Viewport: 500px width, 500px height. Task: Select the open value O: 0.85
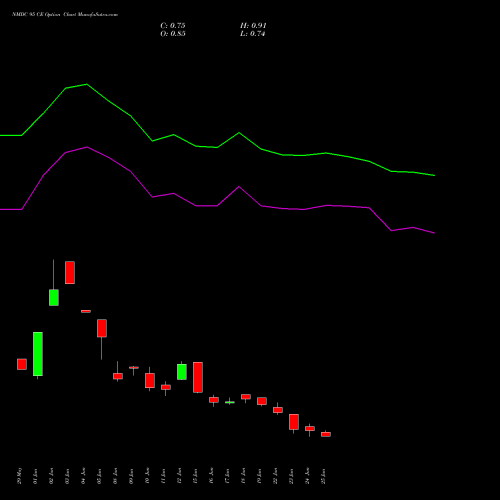pos(173,34)
